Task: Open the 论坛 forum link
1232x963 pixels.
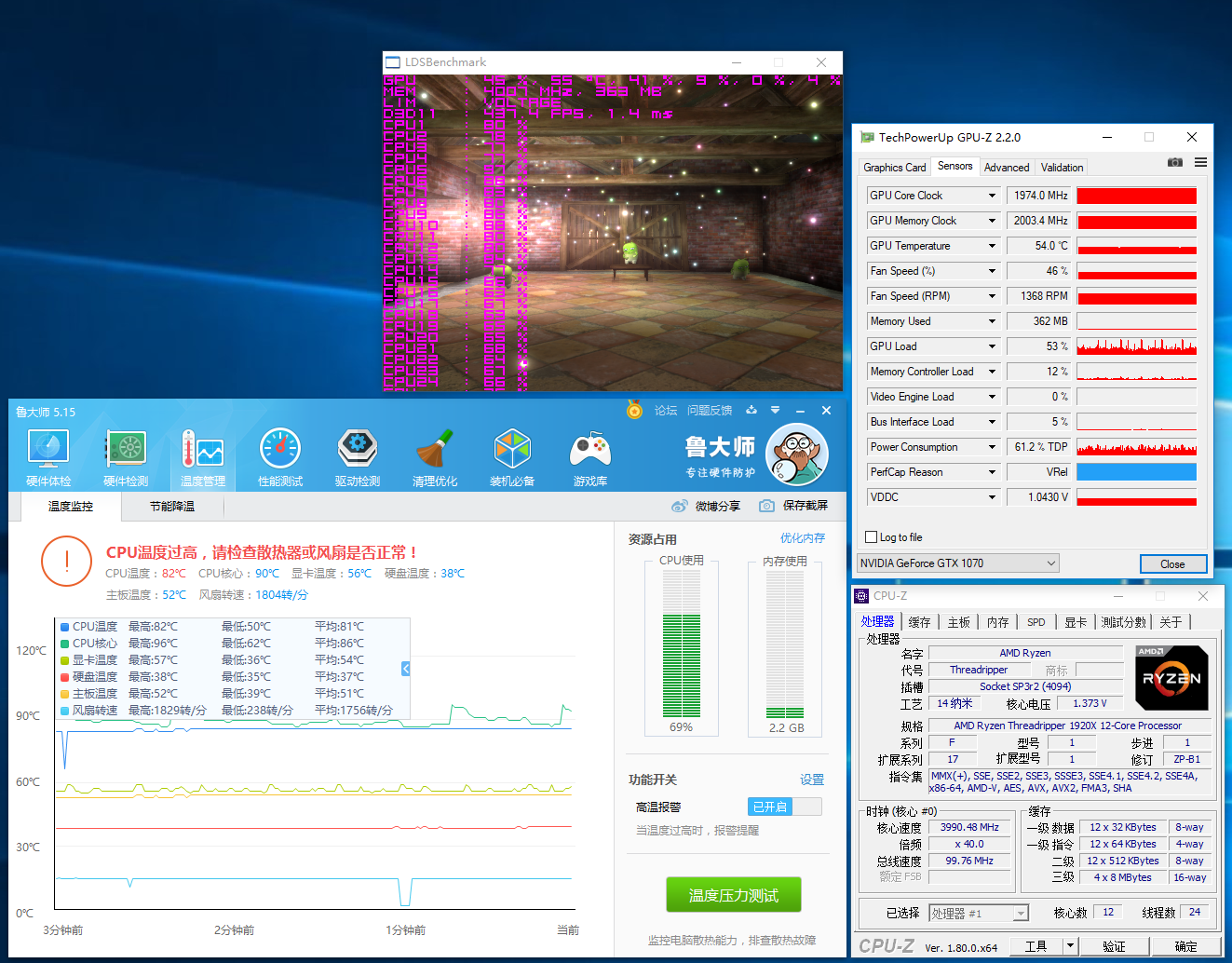Action: 666,410
